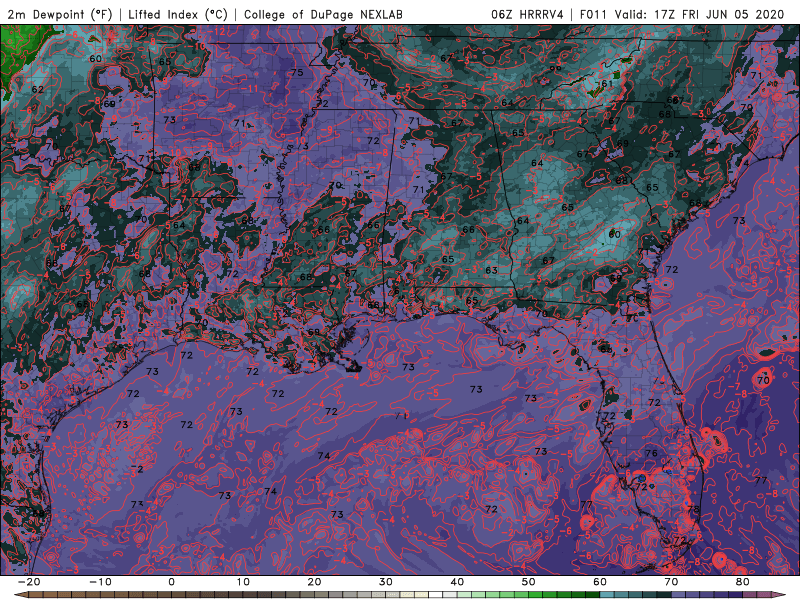Click the 75 dewpoint value on the map
800x600 pixels.
click(x=297, y=72)
